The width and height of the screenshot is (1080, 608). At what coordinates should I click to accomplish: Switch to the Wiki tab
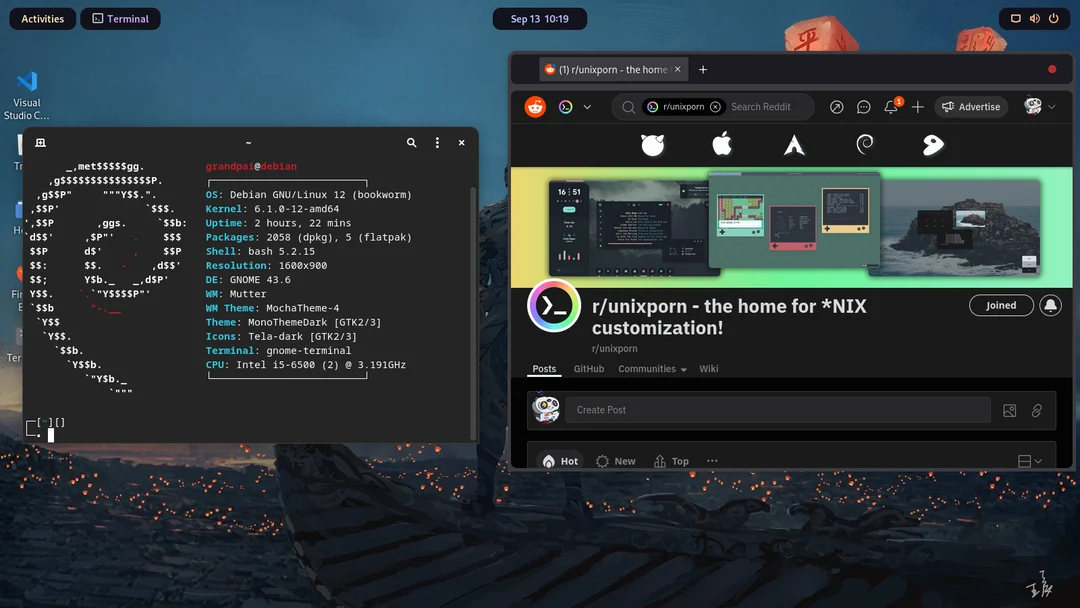point(708,369)
